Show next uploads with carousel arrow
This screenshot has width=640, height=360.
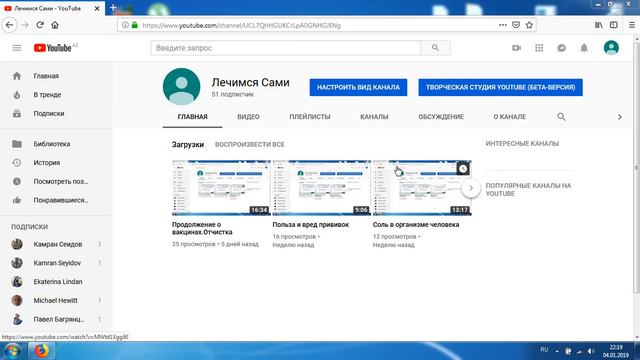point(471,188)
